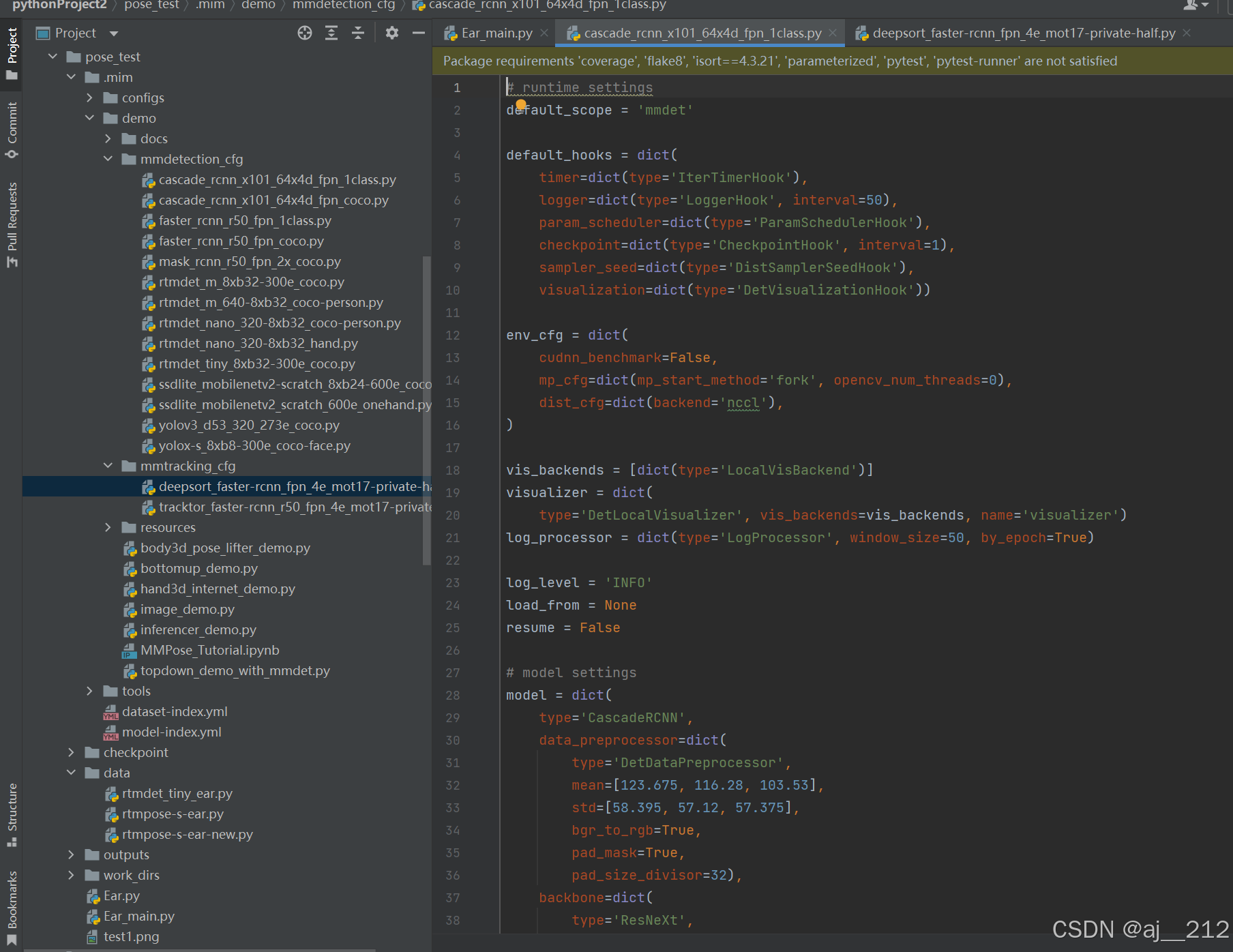The height and width of the screenshot is (952, 1233).
Task: Click the Expand All icon in Project panel
Action: (331, 33)
